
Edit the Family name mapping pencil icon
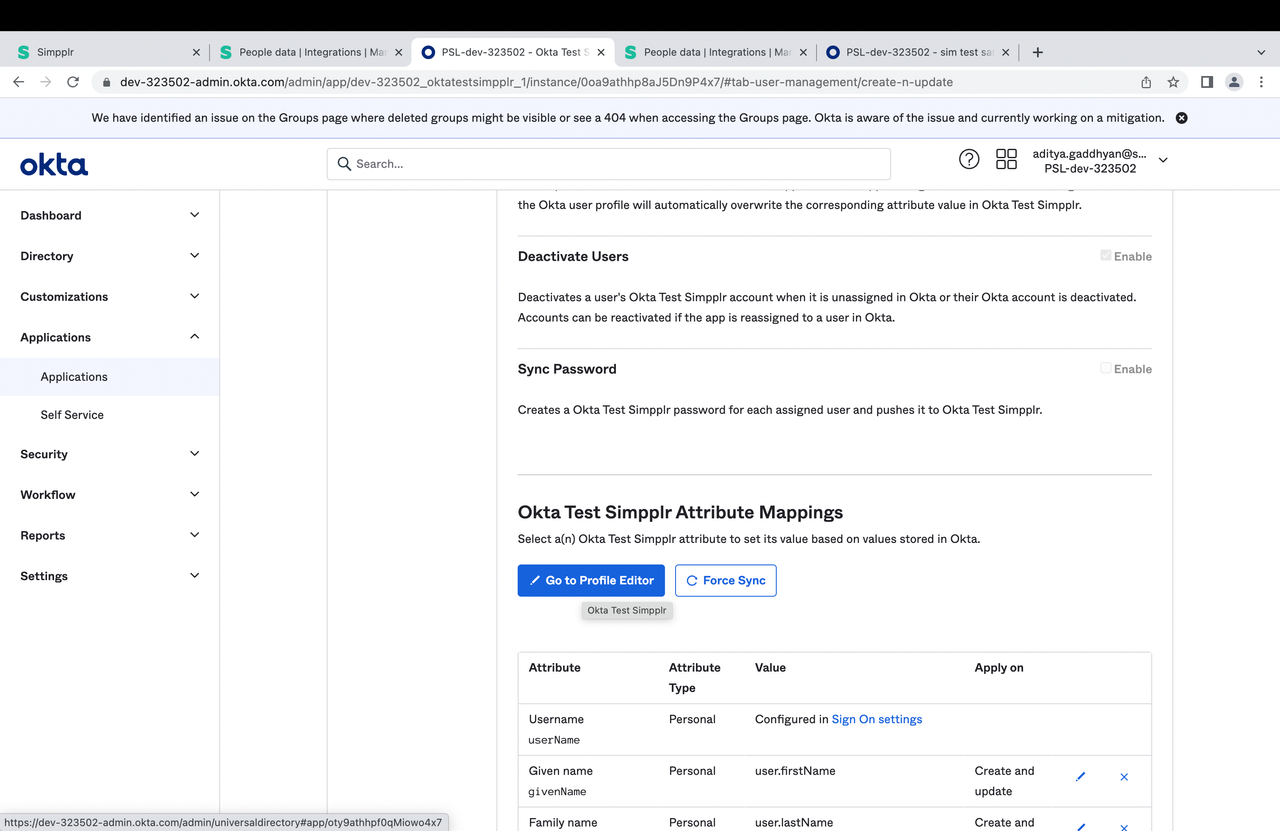[1080, 826]
